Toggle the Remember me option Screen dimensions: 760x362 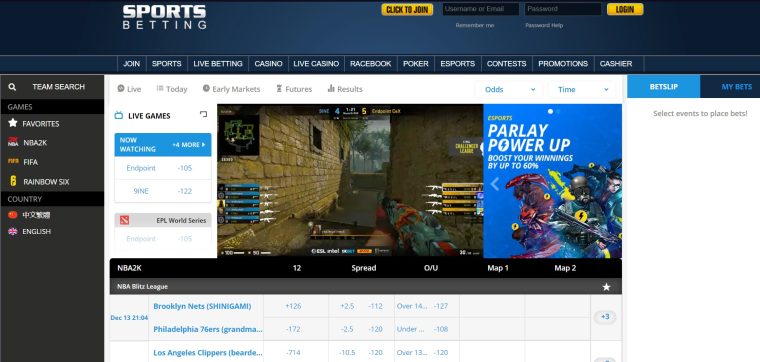[x=475, y=25]
